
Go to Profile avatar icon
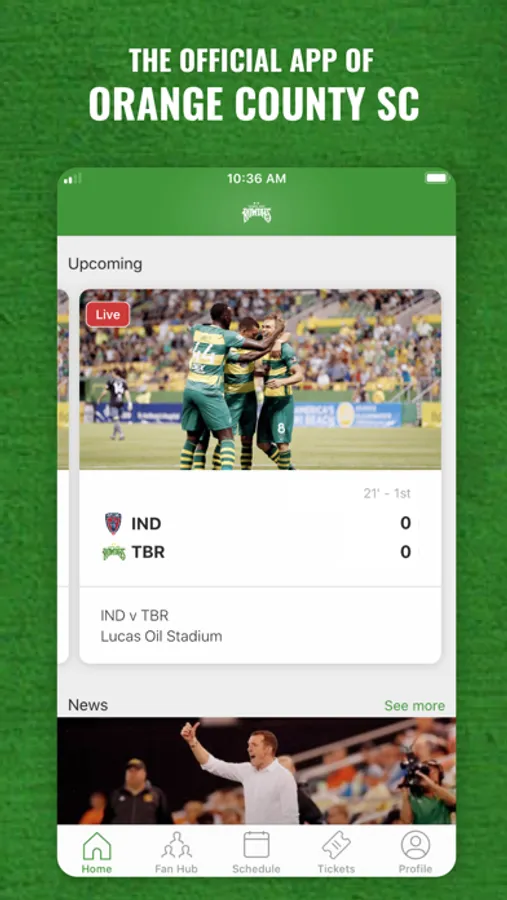pyautogui.click(x=416, y=845)
